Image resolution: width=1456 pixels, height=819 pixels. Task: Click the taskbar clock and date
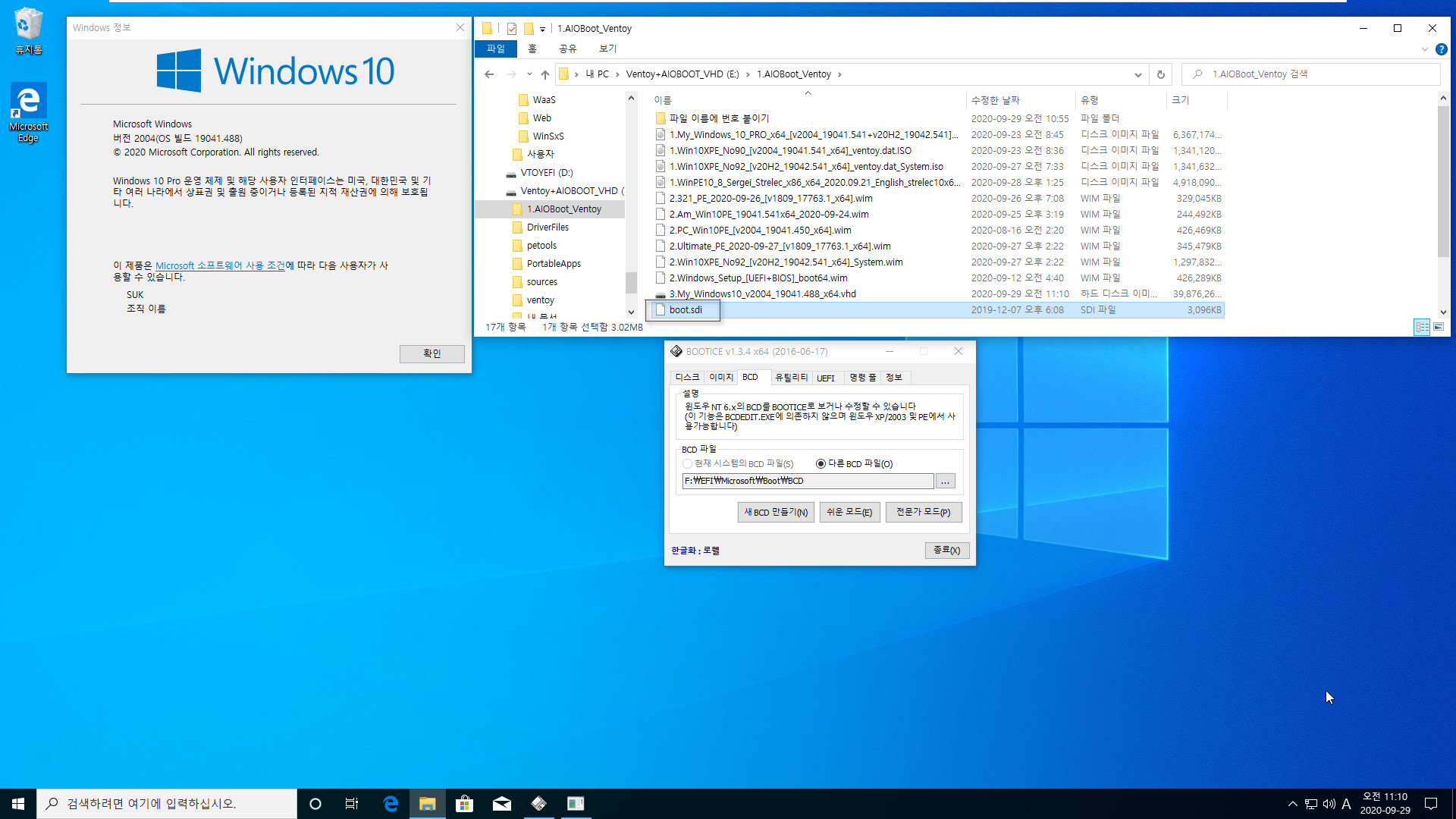click(1385, 804)
